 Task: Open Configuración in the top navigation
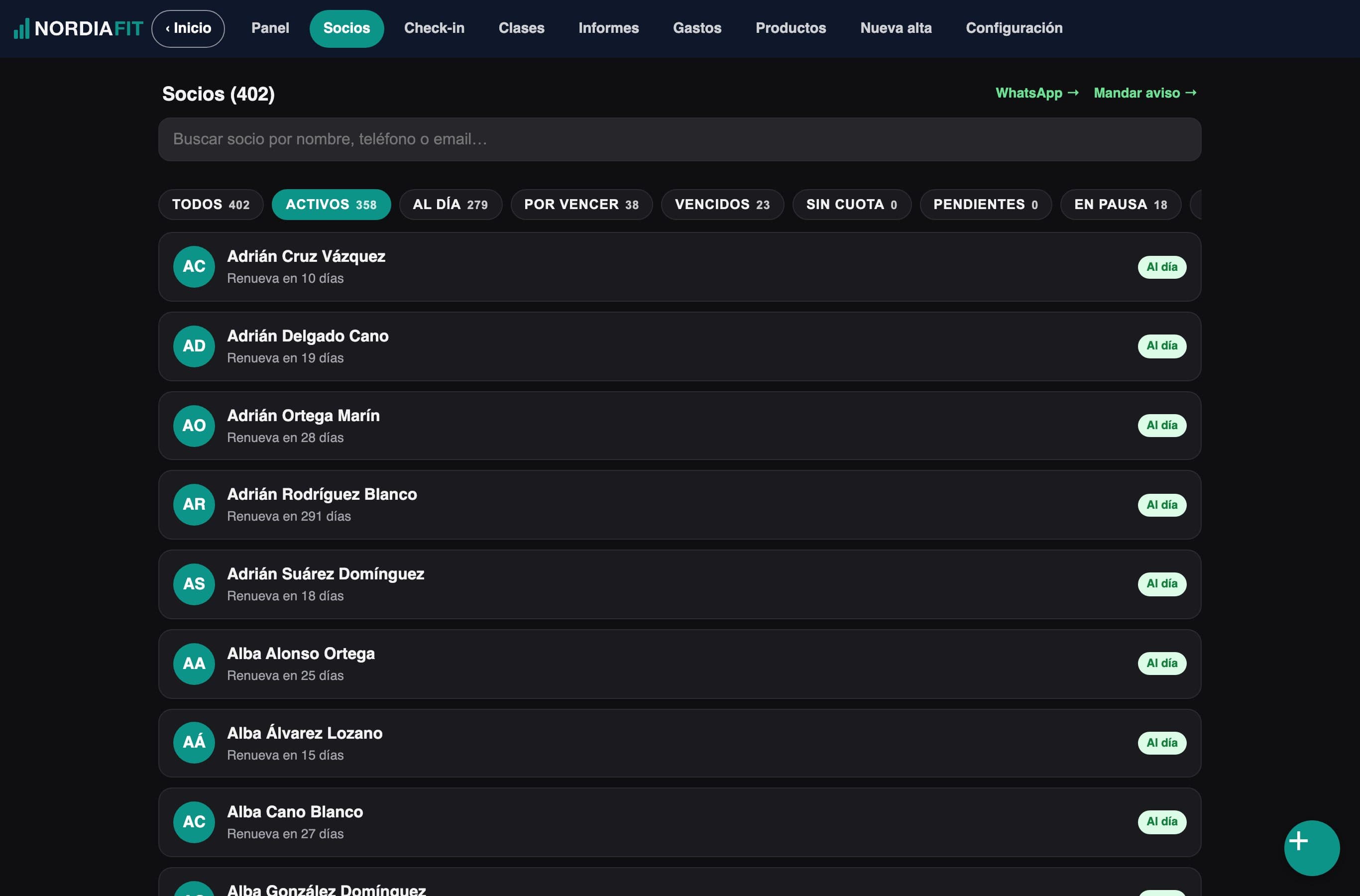click(x=1014, y=28)
